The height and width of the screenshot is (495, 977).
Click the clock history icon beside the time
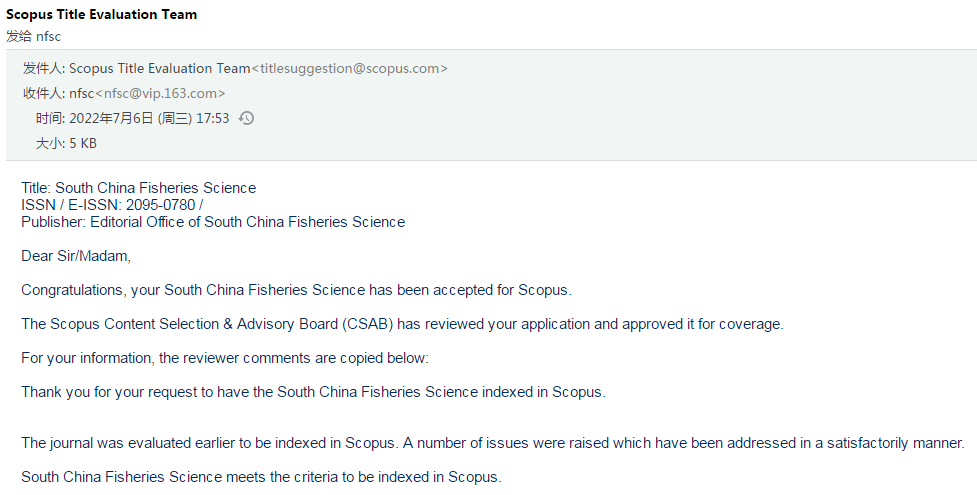(x=247, y=118)
